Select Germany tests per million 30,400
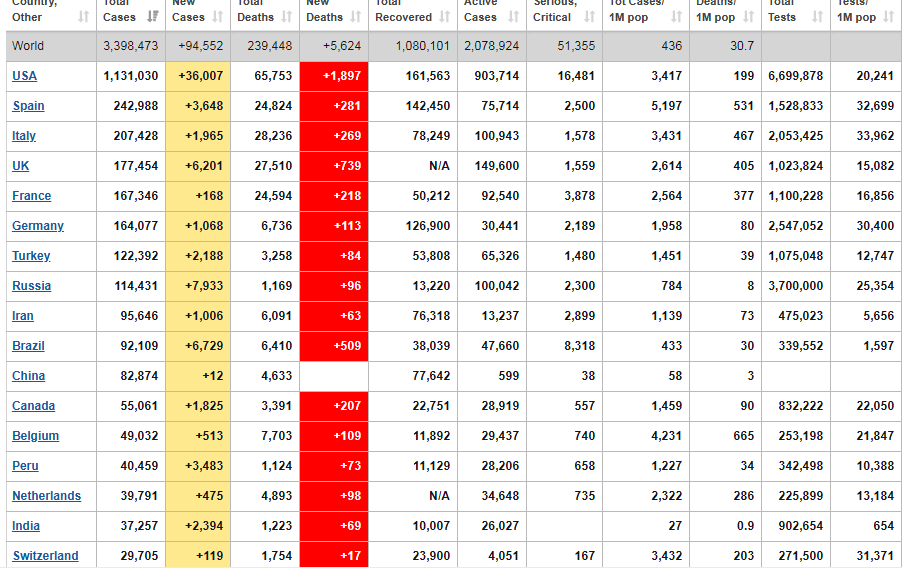This screenshot has height=568, width=902. click(875, 226)
